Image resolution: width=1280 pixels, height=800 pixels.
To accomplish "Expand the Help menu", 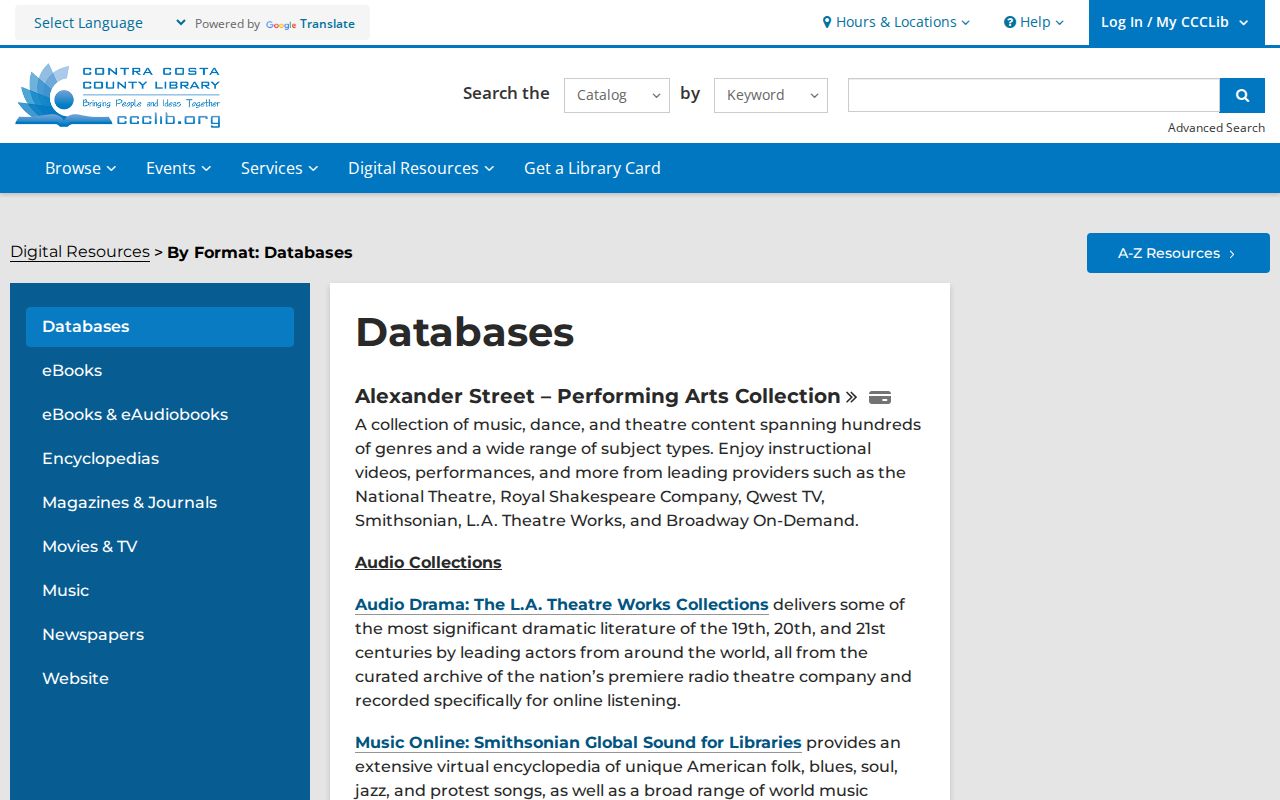I will click(x=1034, y=22).
